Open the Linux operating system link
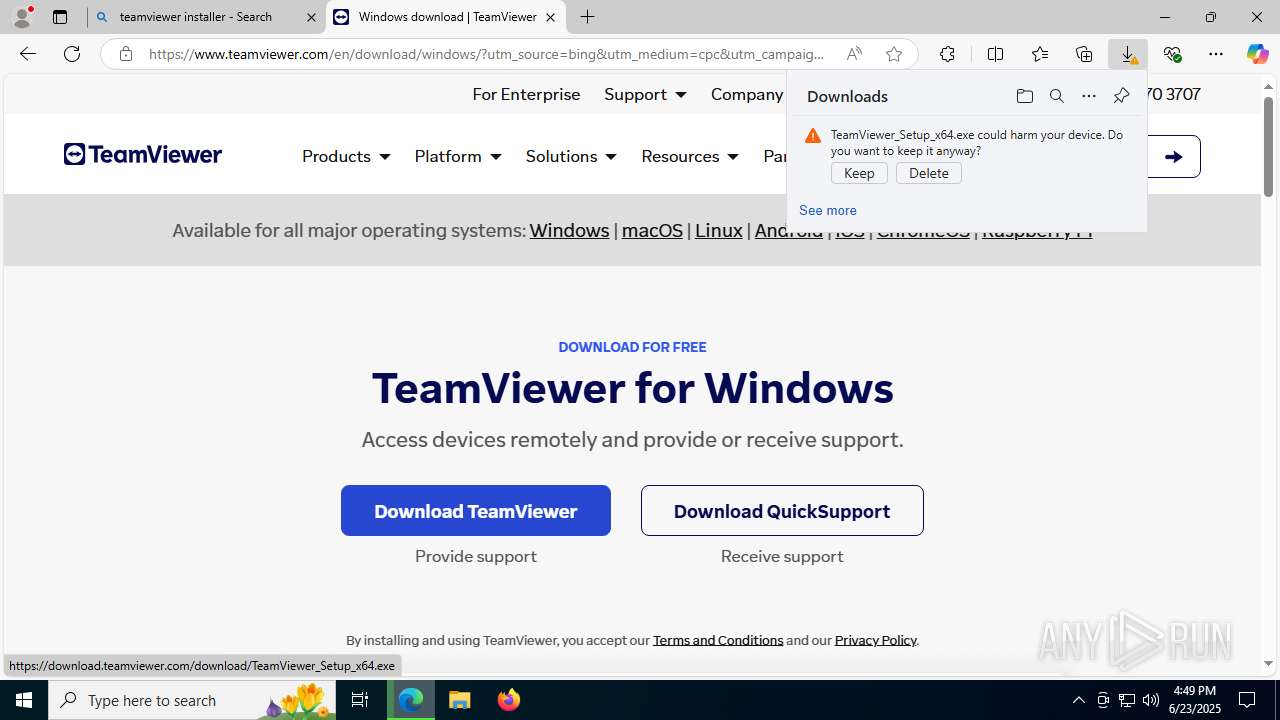Viewport: 1280px width, 720px height. (719, 230)
